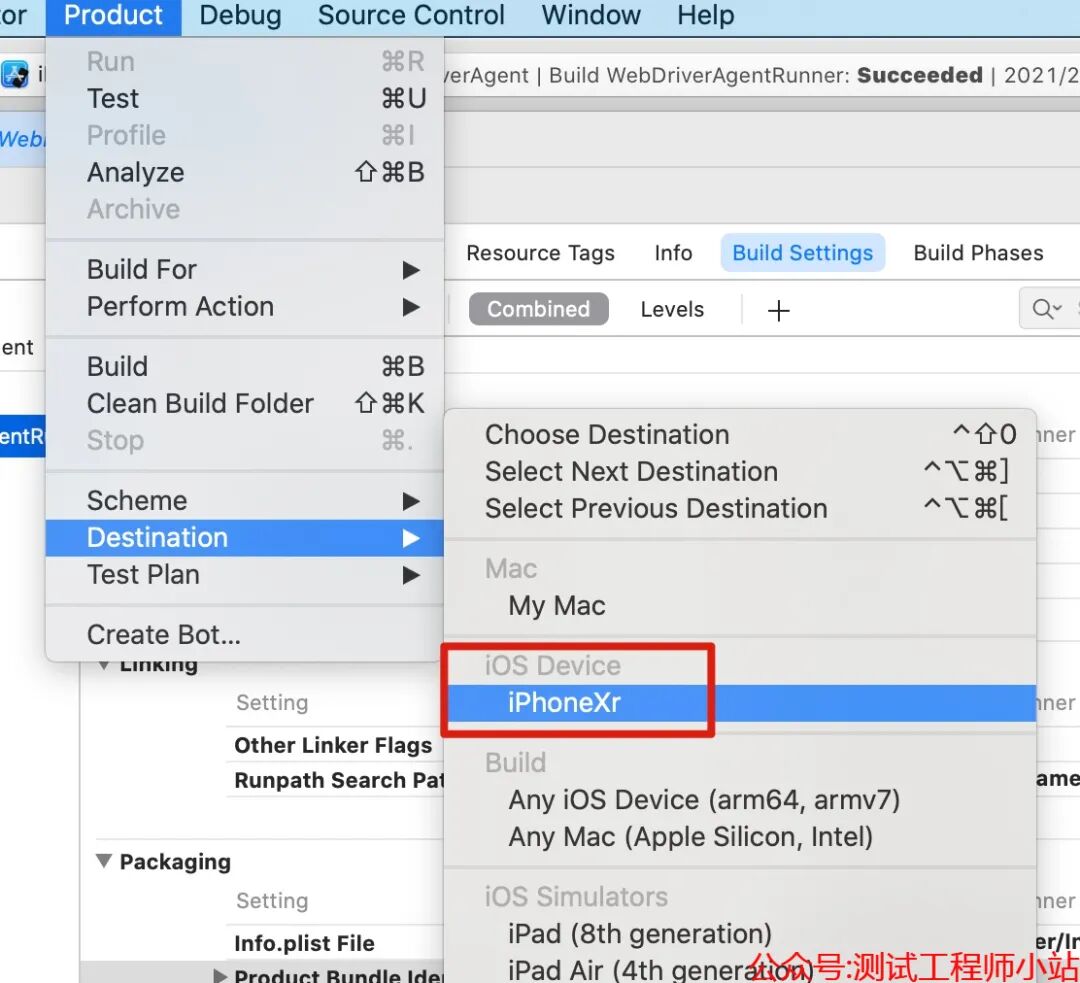Image resolution: width=1080 pixels, height=983 pixels.
Task: Open the Debug menu
Action: pos(240,15)
